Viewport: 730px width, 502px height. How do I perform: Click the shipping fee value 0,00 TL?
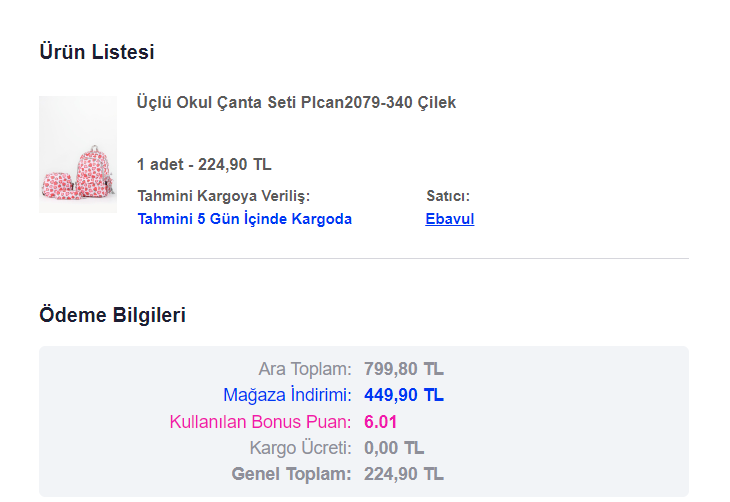pos(394,448)
